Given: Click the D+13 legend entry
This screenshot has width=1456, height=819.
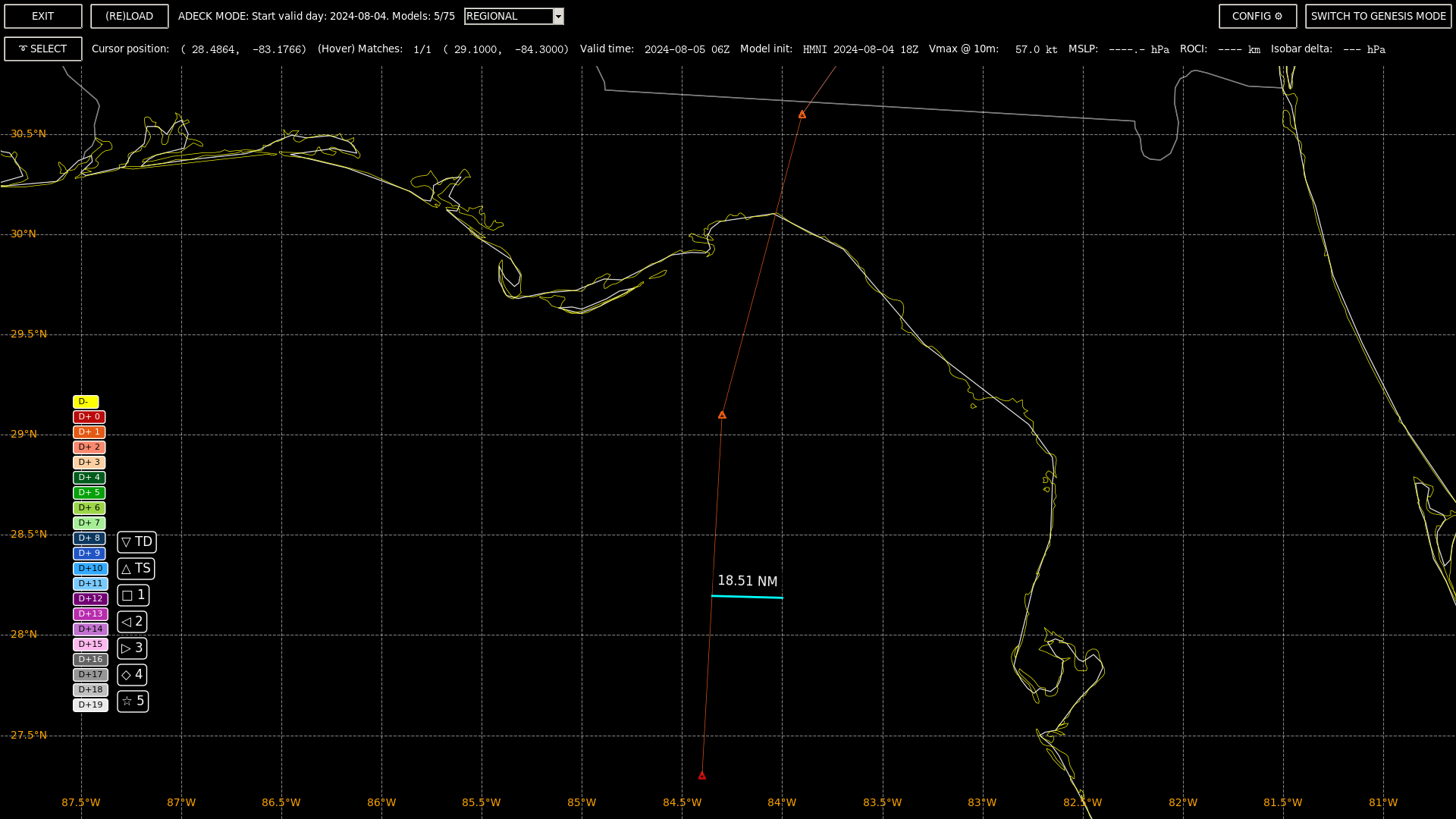Looking at the screenshot, I should point(90,614).
